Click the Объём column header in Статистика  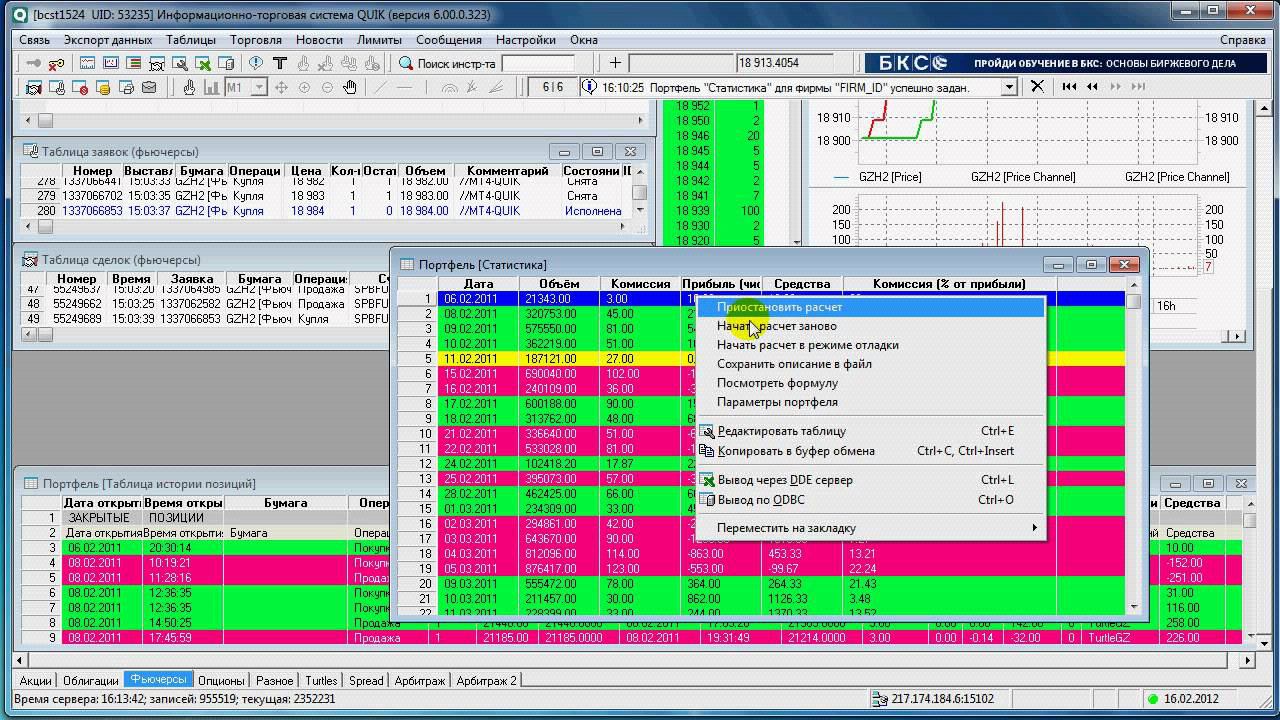click(560, 284)
